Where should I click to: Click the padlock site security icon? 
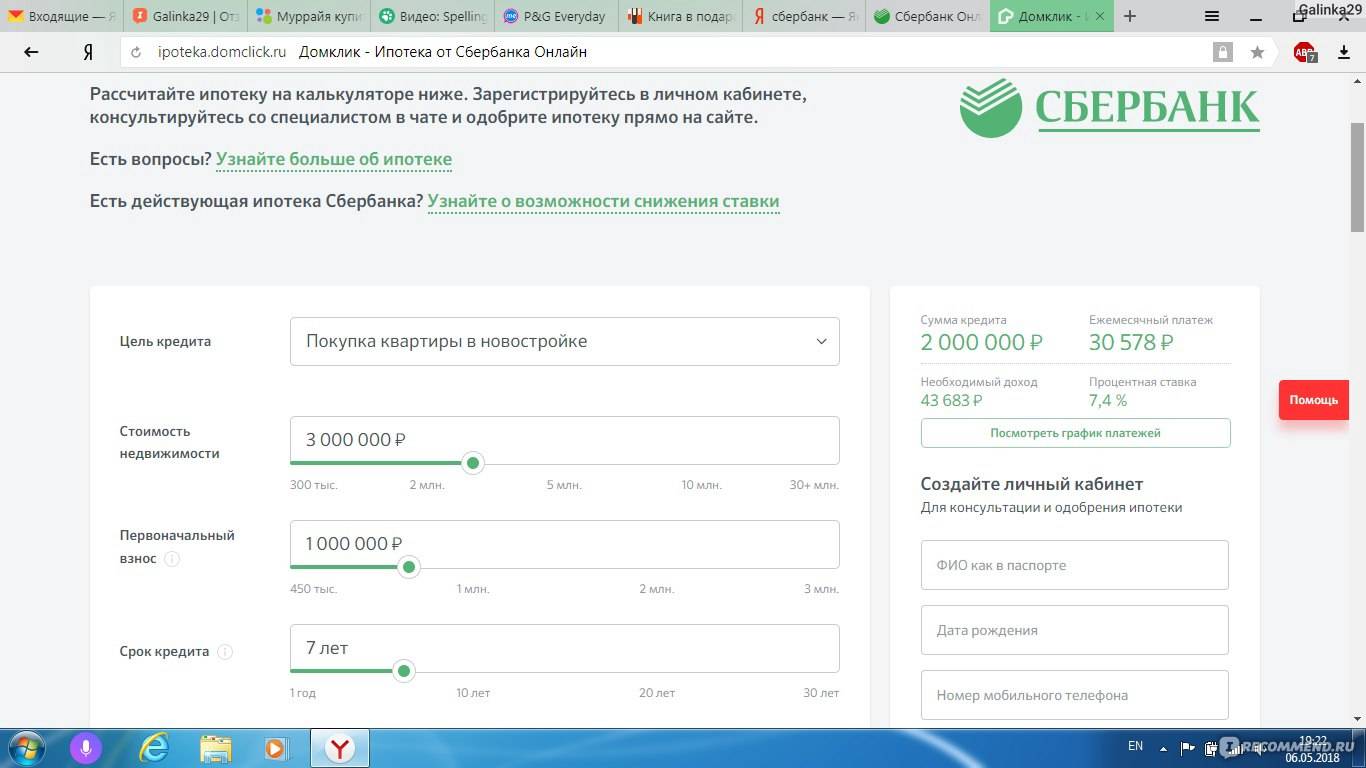(1222, 52)
